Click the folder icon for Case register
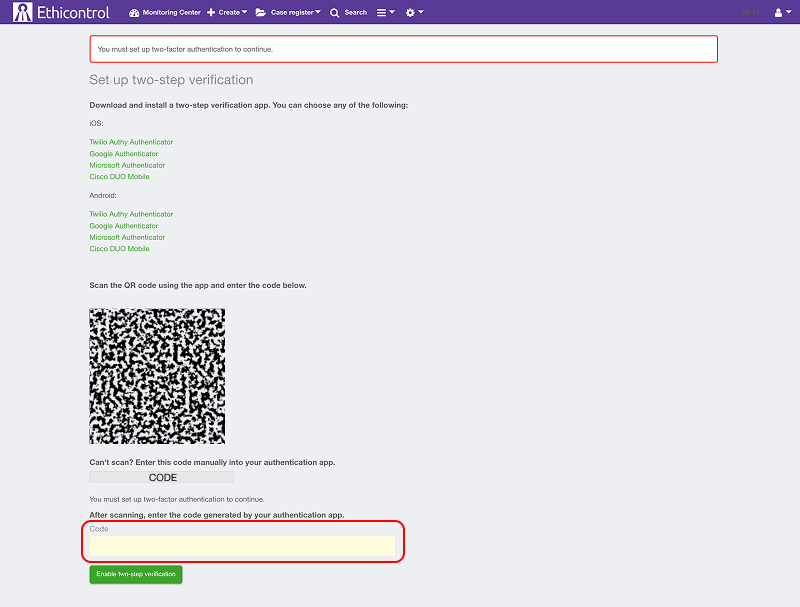 pos(261,12)
